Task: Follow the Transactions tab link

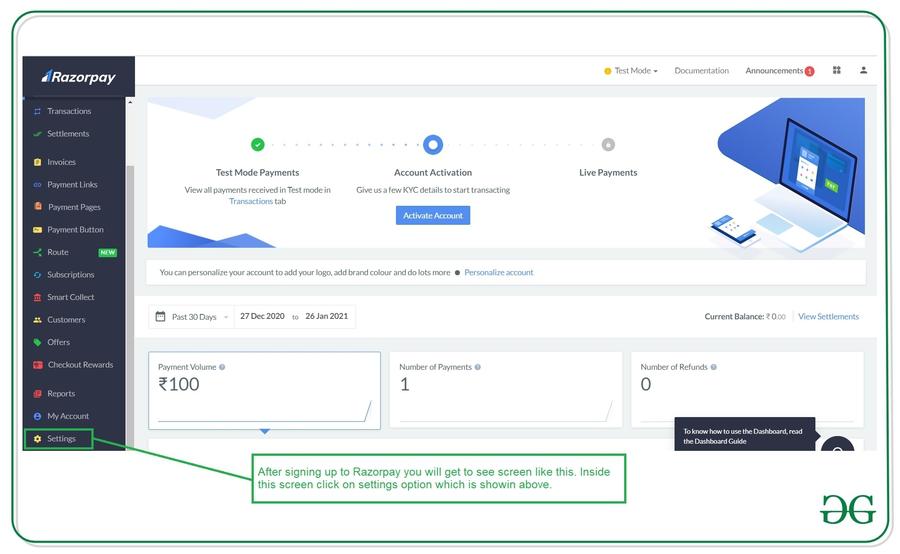Action: click(251, 202)
